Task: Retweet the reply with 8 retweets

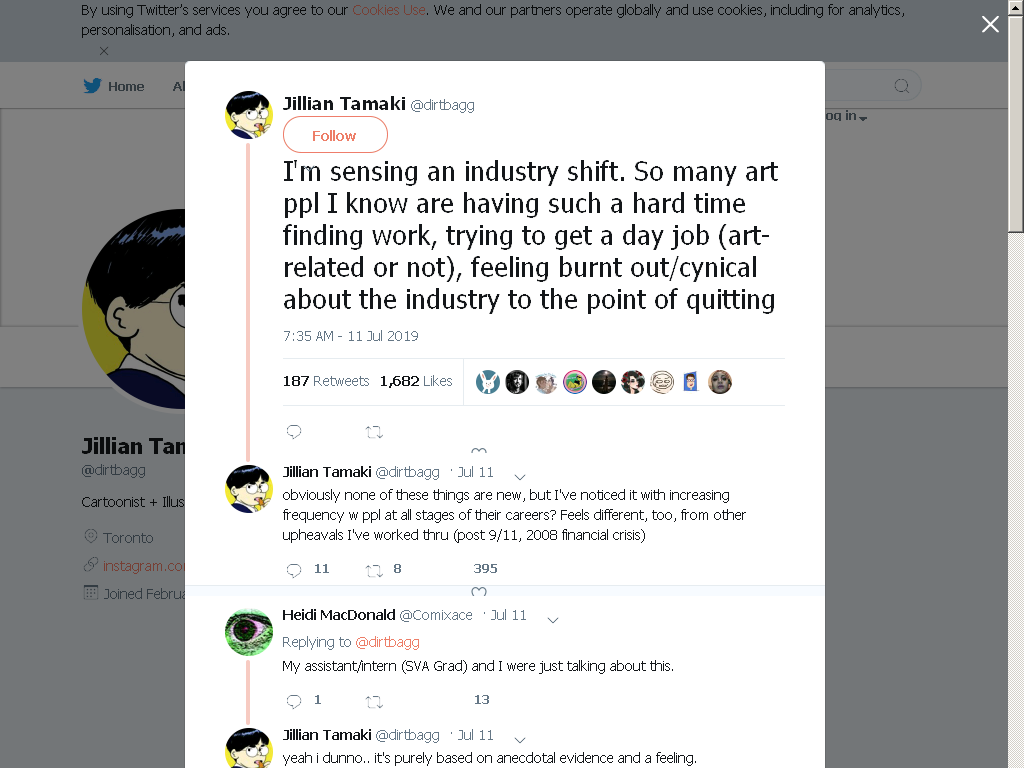Action: [374, 570]
